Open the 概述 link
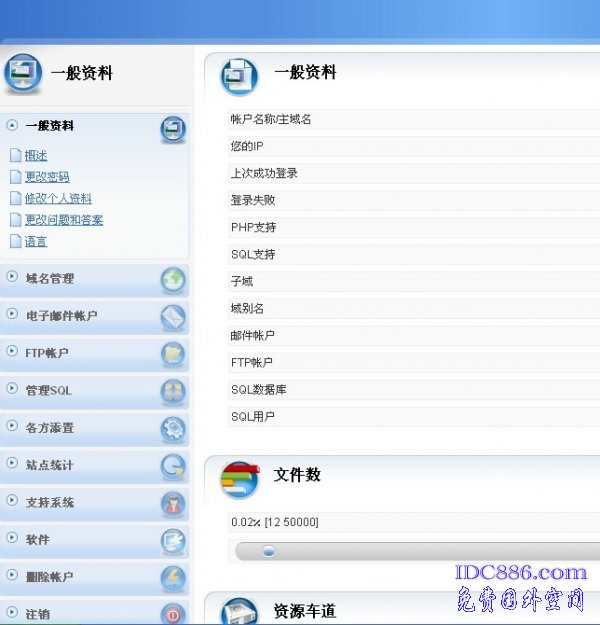600x625 pixels. (x=36, y=156)
